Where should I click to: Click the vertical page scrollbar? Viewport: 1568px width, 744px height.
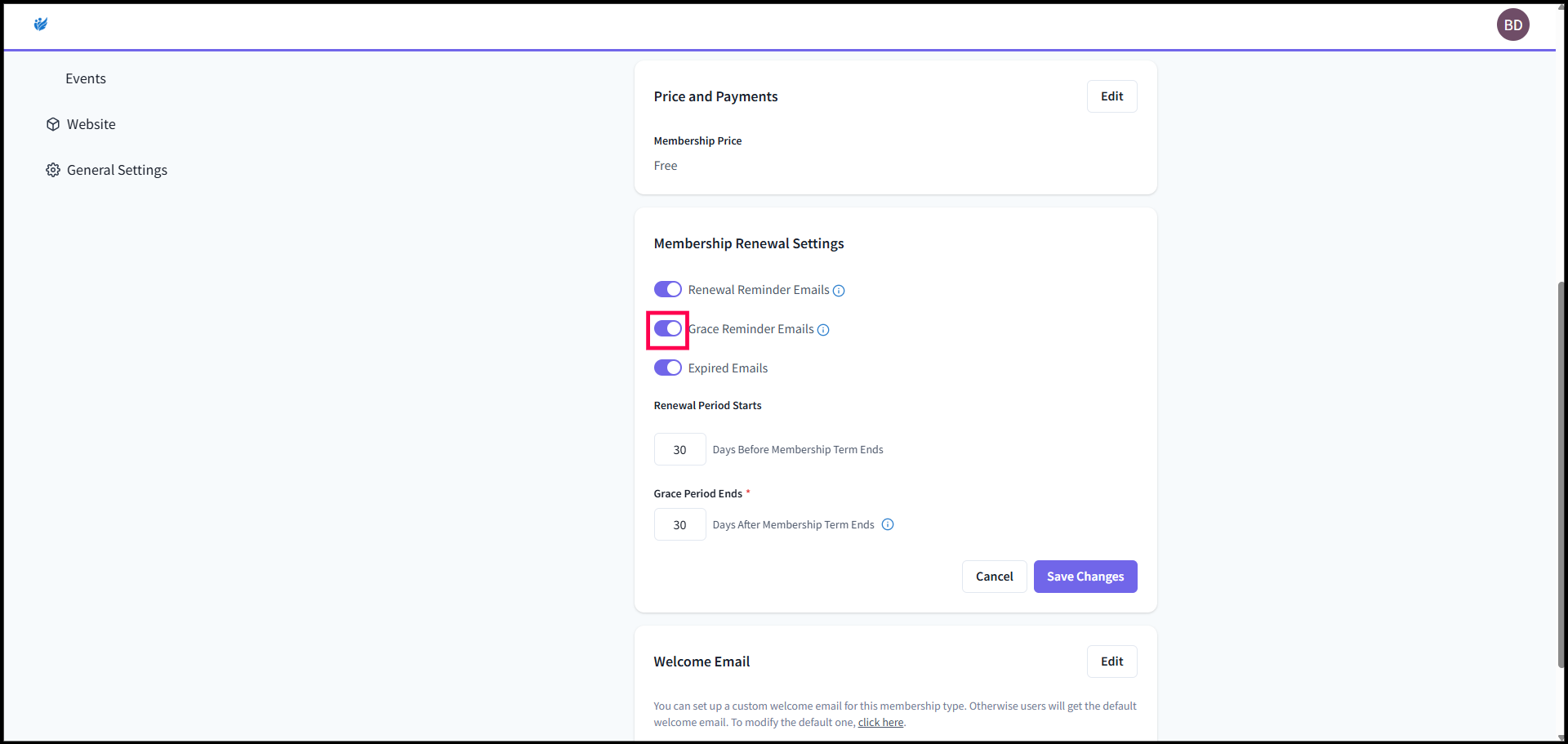1561,474
